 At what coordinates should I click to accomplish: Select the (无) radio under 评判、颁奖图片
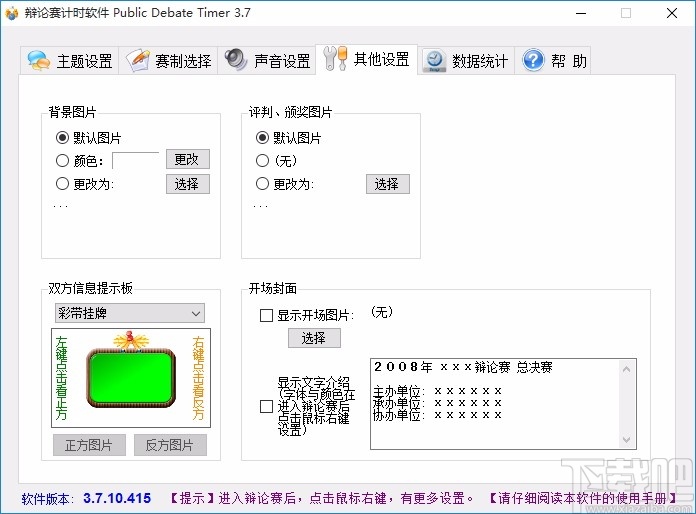262,160
